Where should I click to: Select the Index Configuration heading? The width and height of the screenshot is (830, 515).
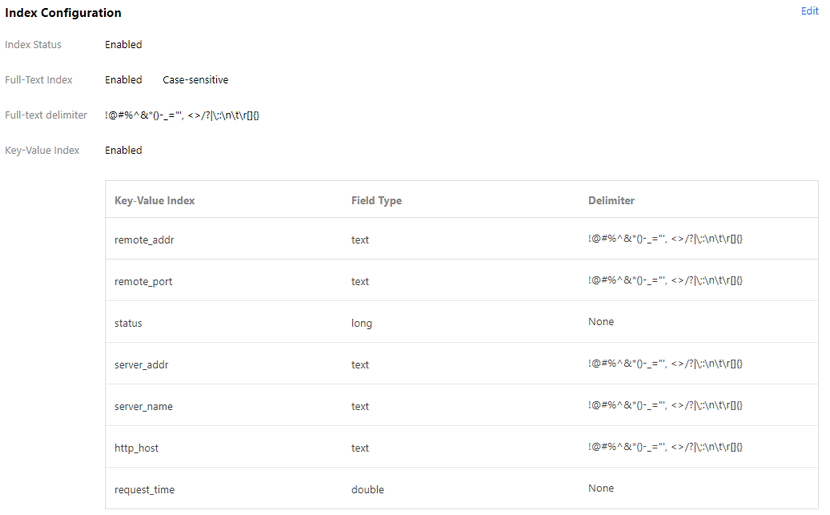coord(63,13)
